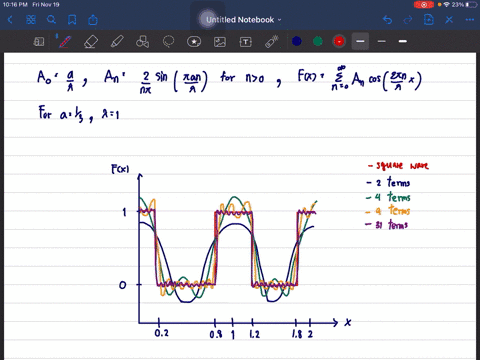Bookmark the current page

coord(72,20)
